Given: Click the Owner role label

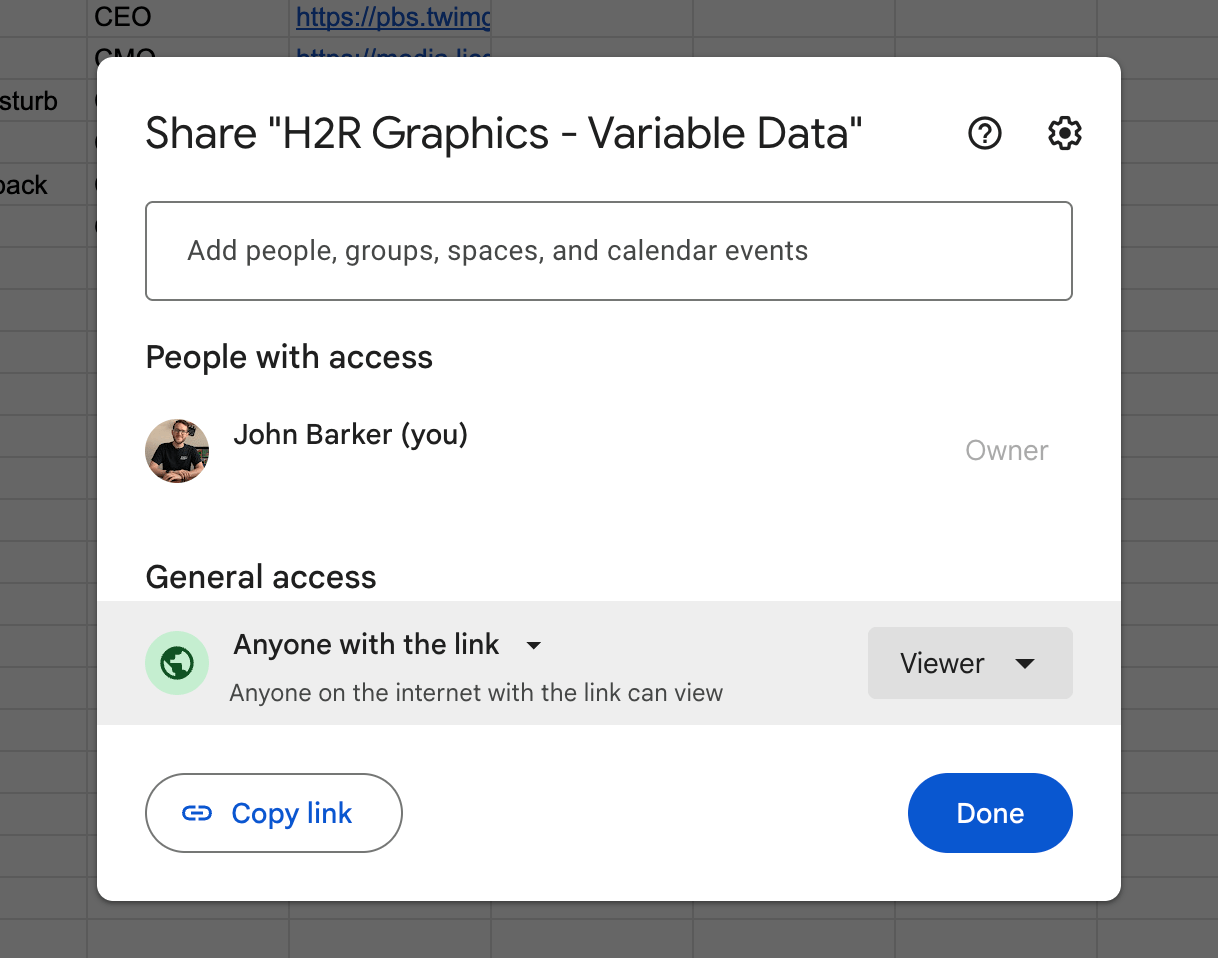Looking at the screenshot, I should 1006,450.
